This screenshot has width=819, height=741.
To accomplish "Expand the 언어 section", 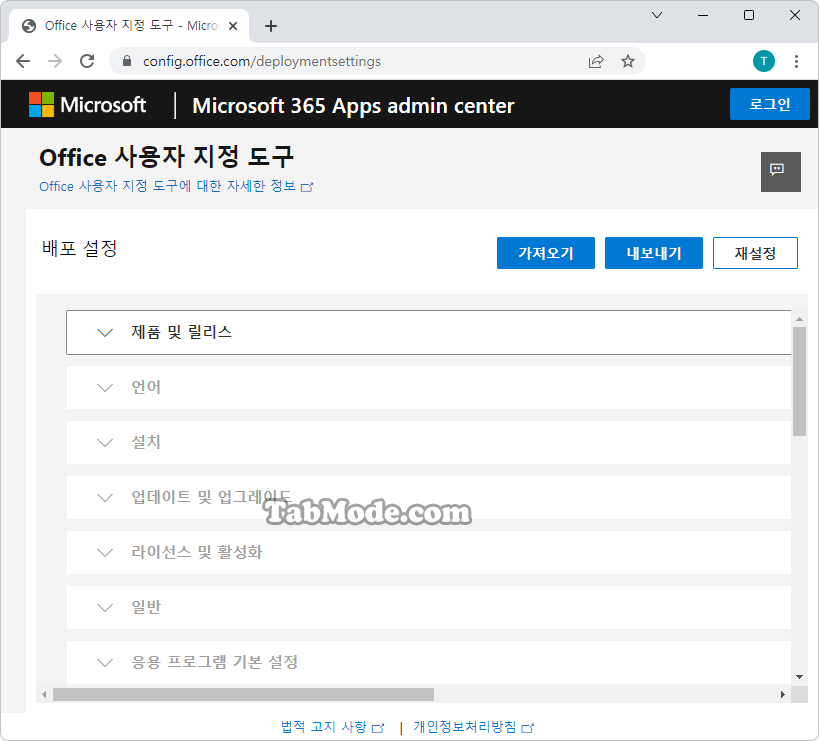I will (428, 387).
